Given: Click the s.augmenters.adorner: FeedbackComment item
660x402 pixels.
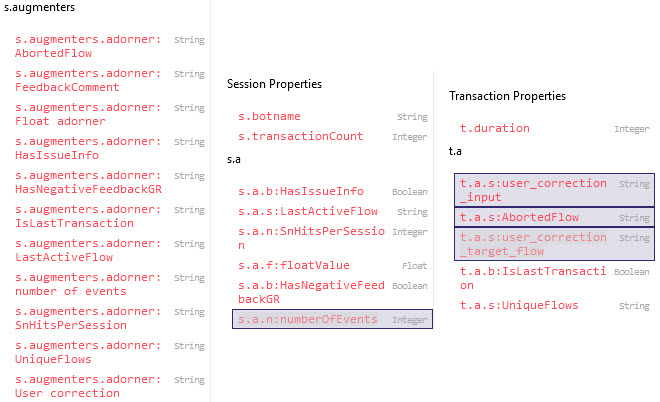Looking at the screenshot, I should click(88, 81).
